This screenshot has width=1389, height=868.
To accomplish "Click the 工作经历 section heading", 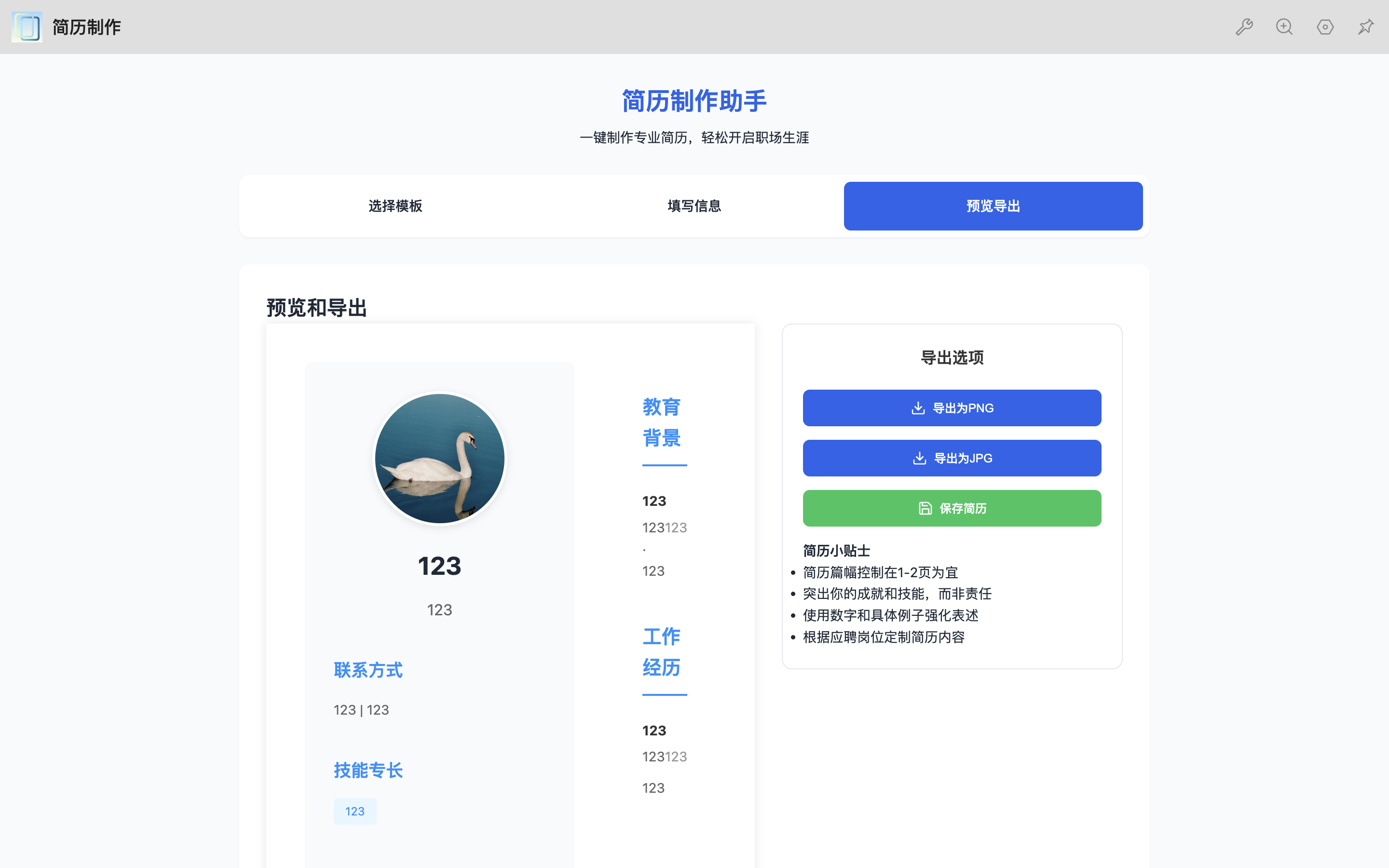I will [661, 651].
